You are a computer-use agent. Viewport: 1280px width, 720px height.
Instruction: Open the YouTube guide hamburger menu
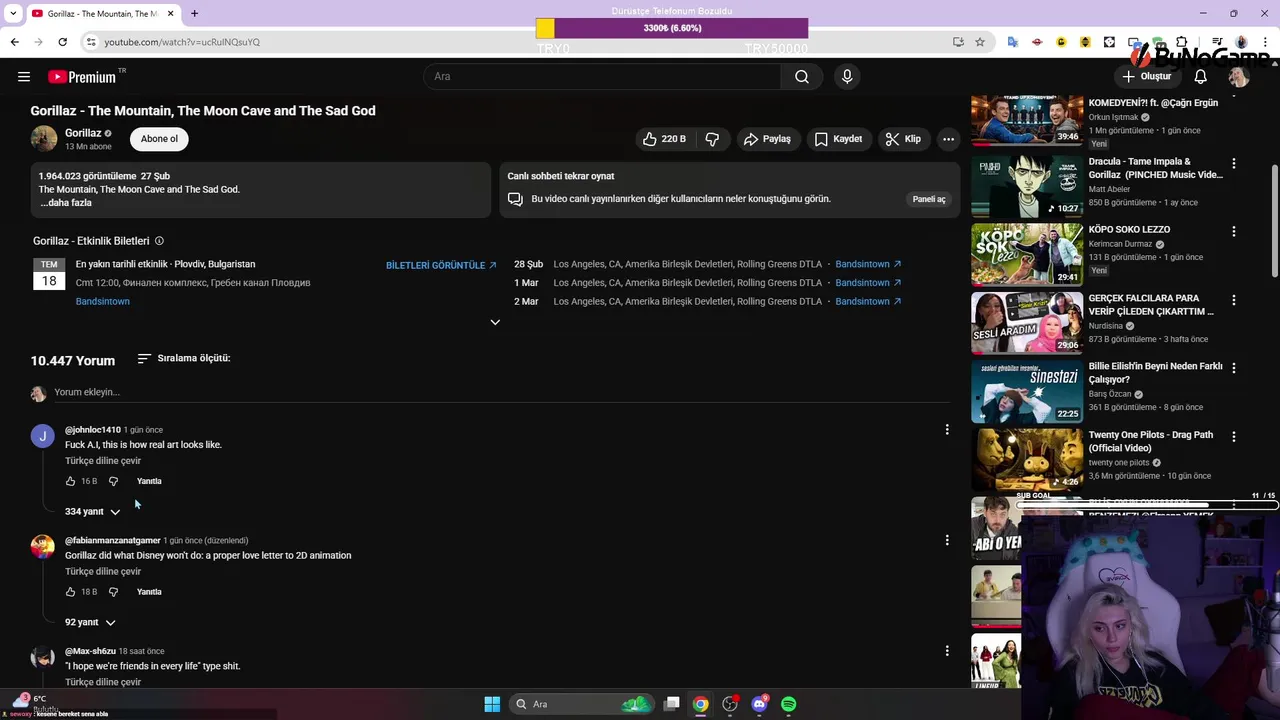pos(24,77)
